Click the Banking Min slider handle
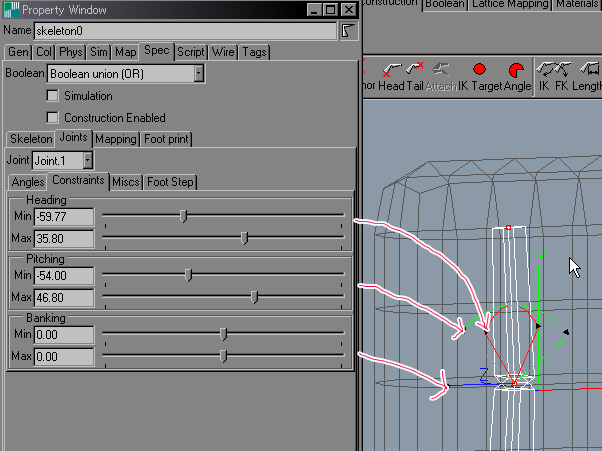 [223, 334]
